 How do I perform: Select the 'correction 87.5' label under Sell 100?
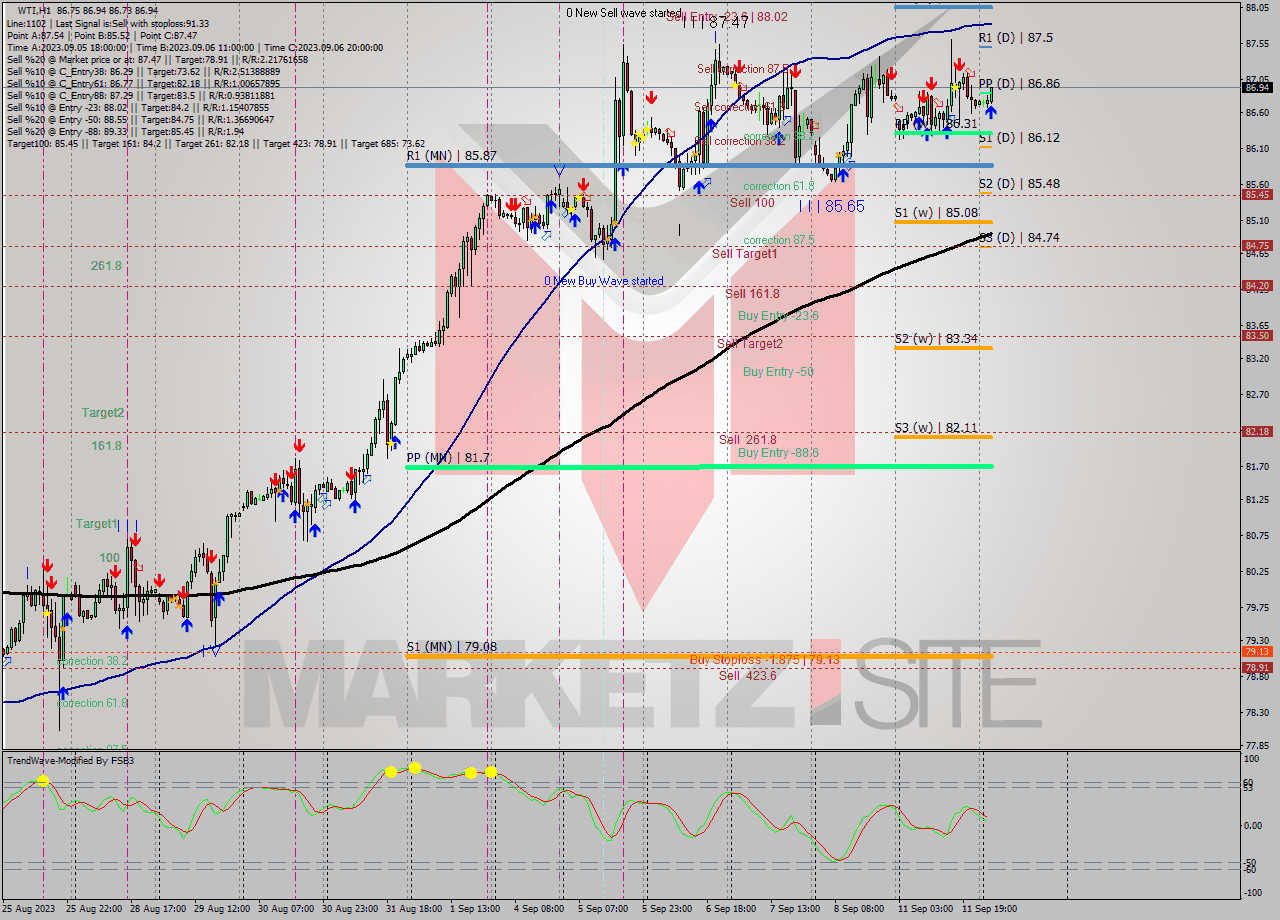click(x=778, y=240)
